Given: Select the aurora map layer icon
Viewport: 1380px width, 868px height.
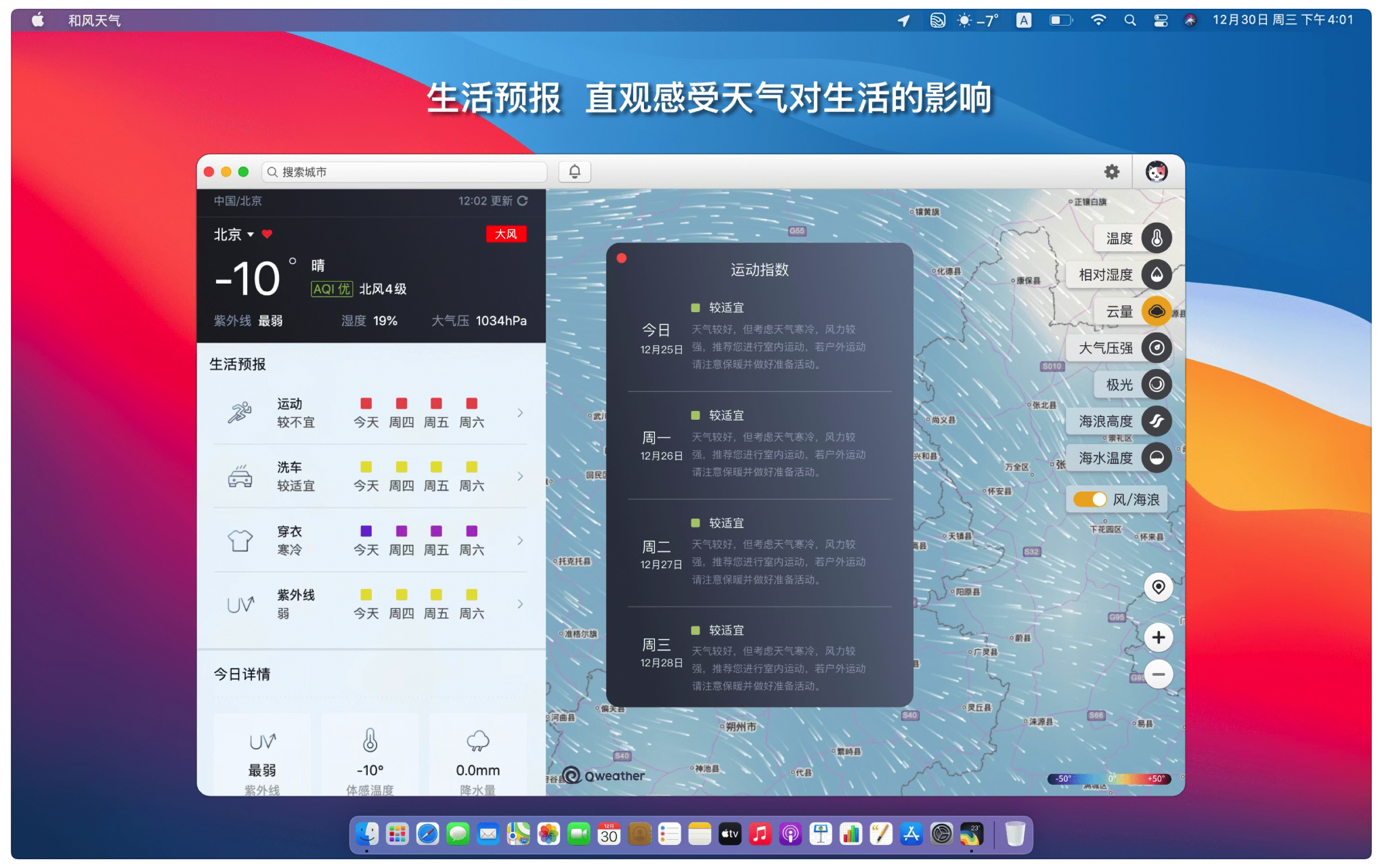Looking at the screenshot, I should click(x=1157, y=385).
